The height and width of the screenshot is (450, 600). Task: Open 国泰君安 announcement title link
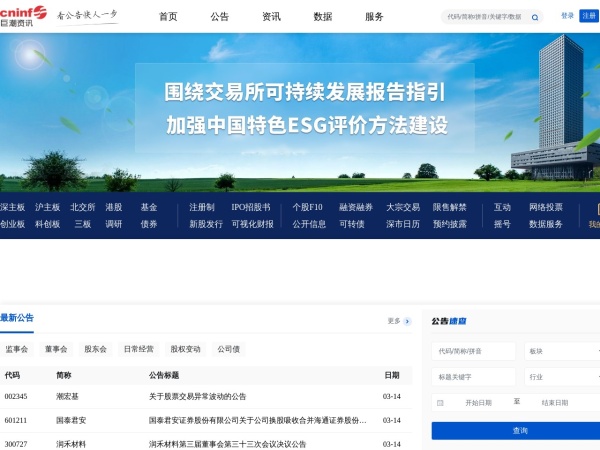tap(258, 421)
